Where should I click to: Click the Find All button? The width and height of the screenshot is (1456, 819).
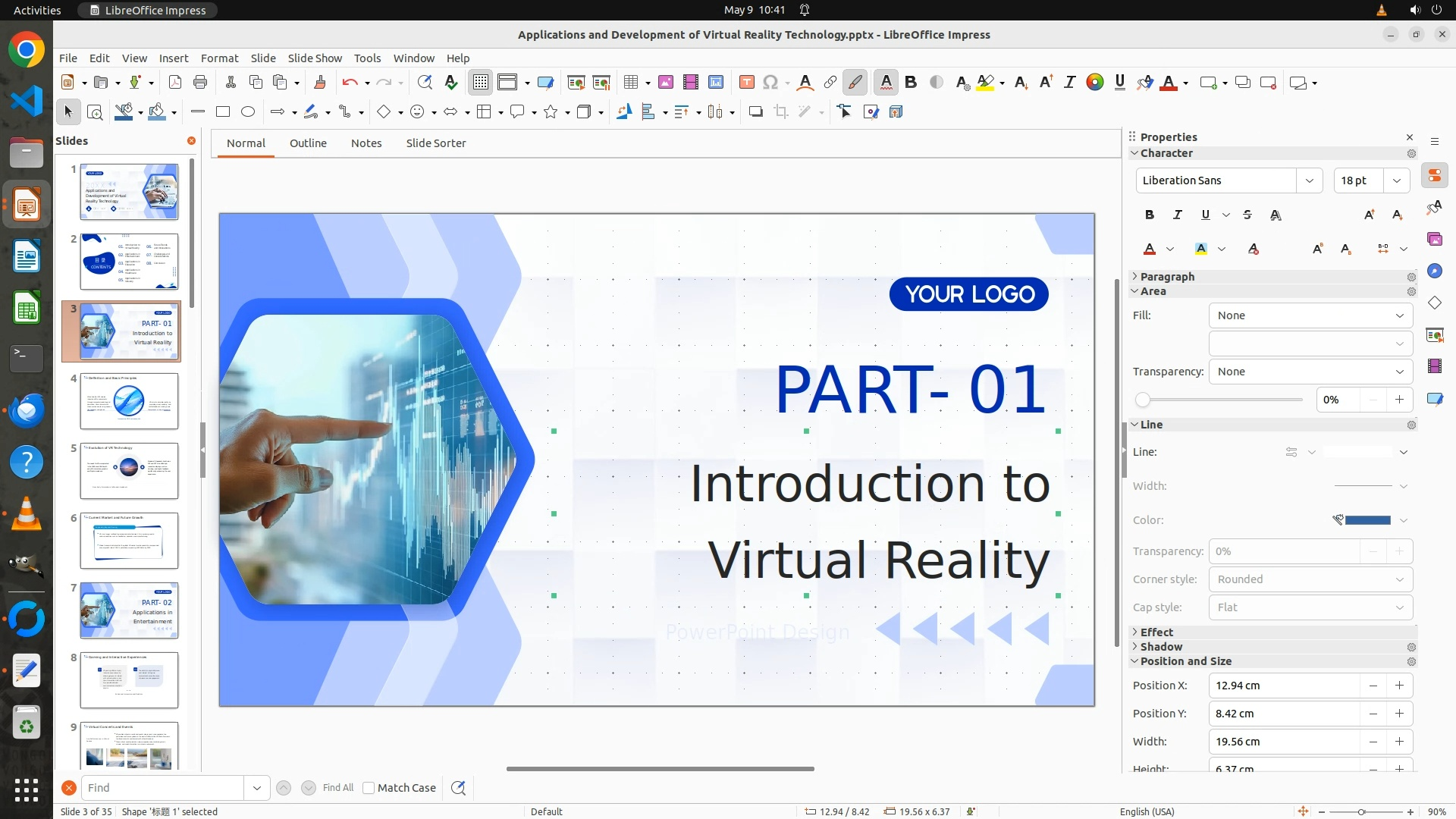(337, 788)
